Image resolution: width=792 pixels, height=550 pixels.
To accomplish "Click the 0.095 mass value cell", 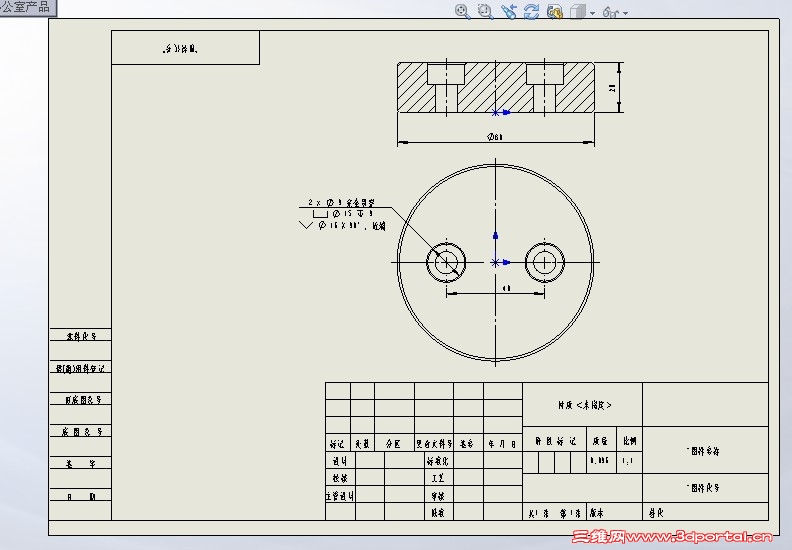I will (x=601, y=461).
